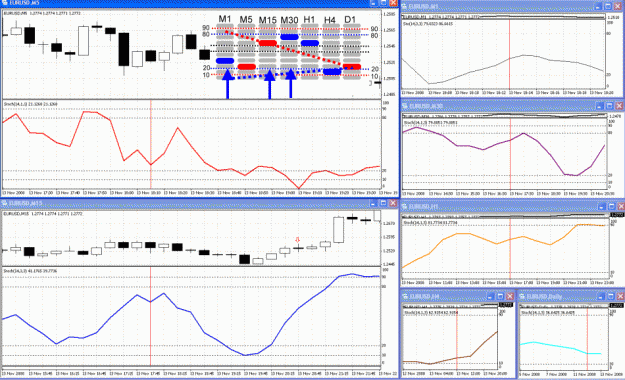Maximize the EURUSD,M15 chart window
The height and width of the screenshot is (380, 625).
383,203
